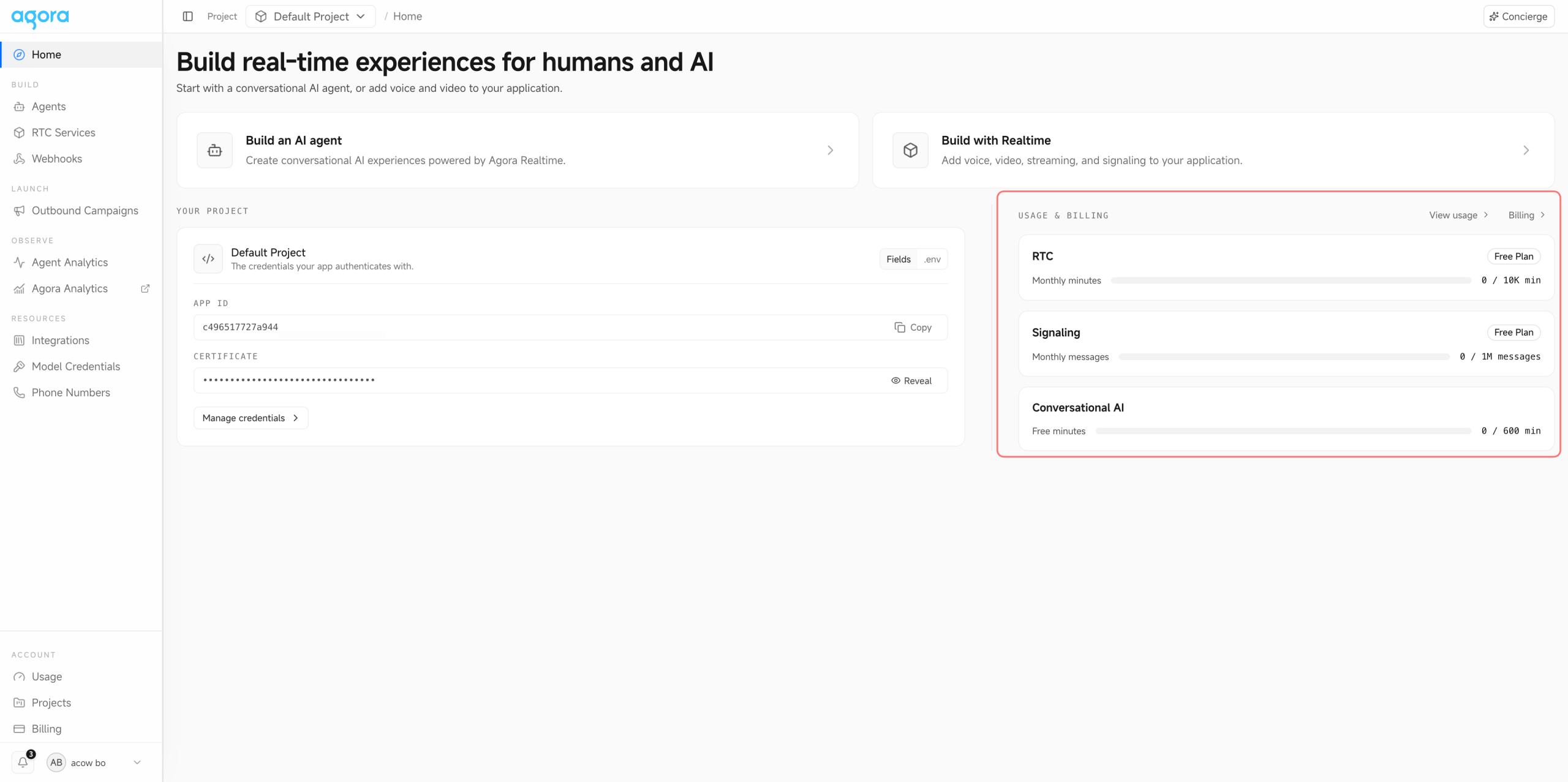
Task: Open Agent Analytics from sidebar
Action: 81,263
